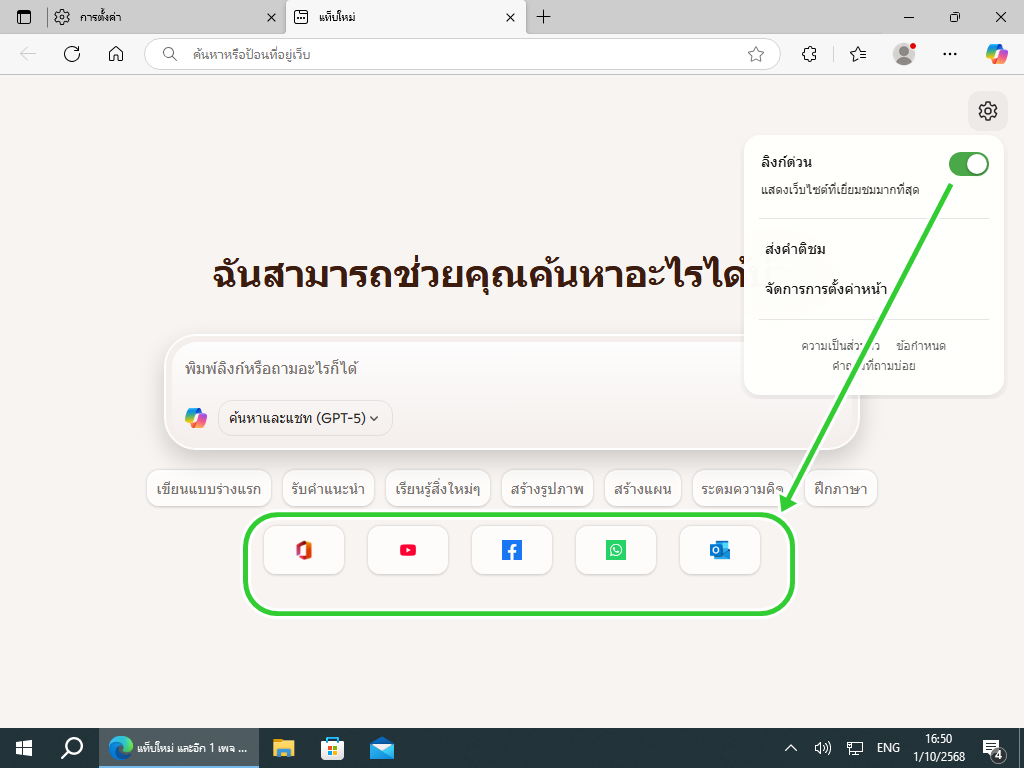The height and width of the screenshot is (768, 1024).
Task: Select จัดการการตั้งค่าหน้า menu entry
Action: pos(826,290)
